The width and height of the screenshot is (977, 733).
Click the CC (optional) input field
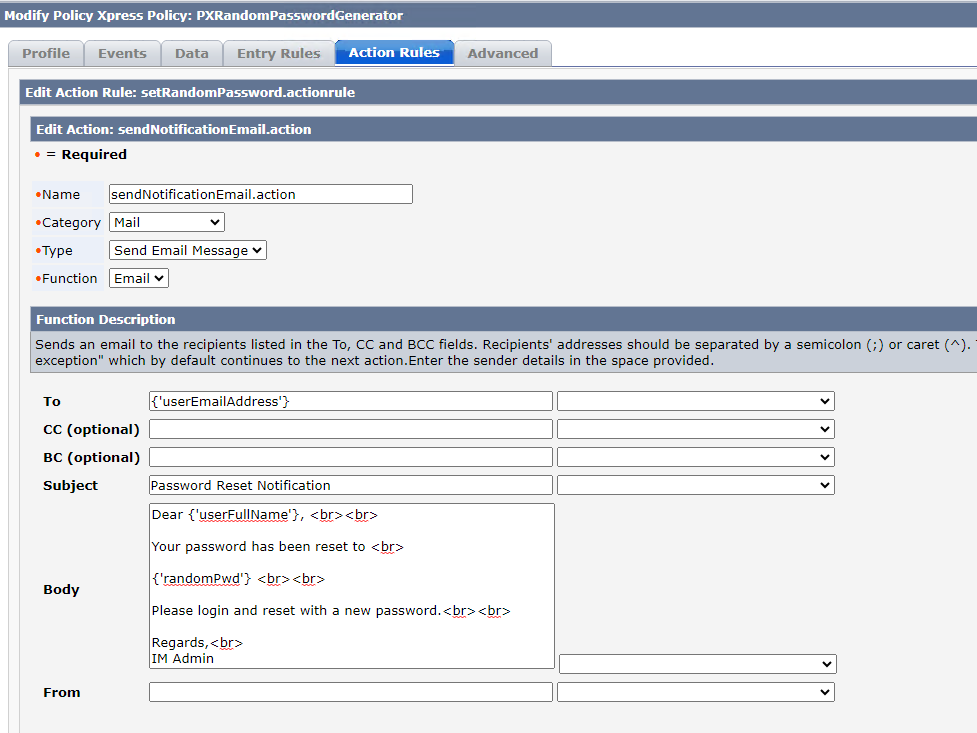click(x=351, y=429)
